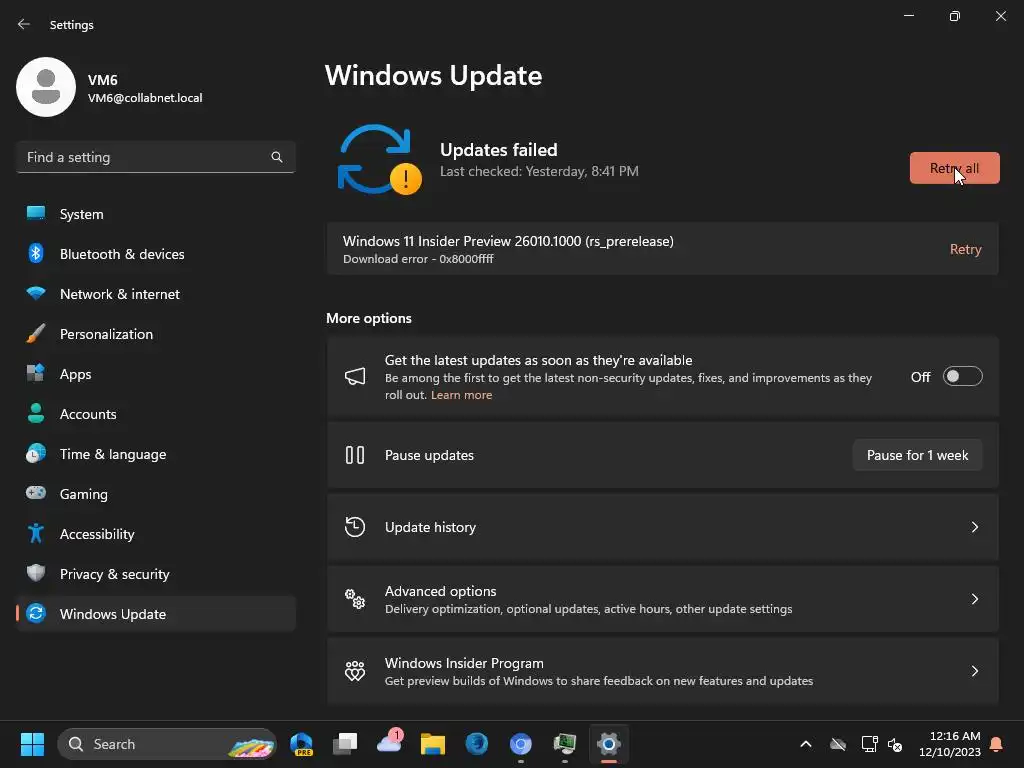Click the Apps icon in sidebar
This screenshot has width=1024, height=768.
36,373
